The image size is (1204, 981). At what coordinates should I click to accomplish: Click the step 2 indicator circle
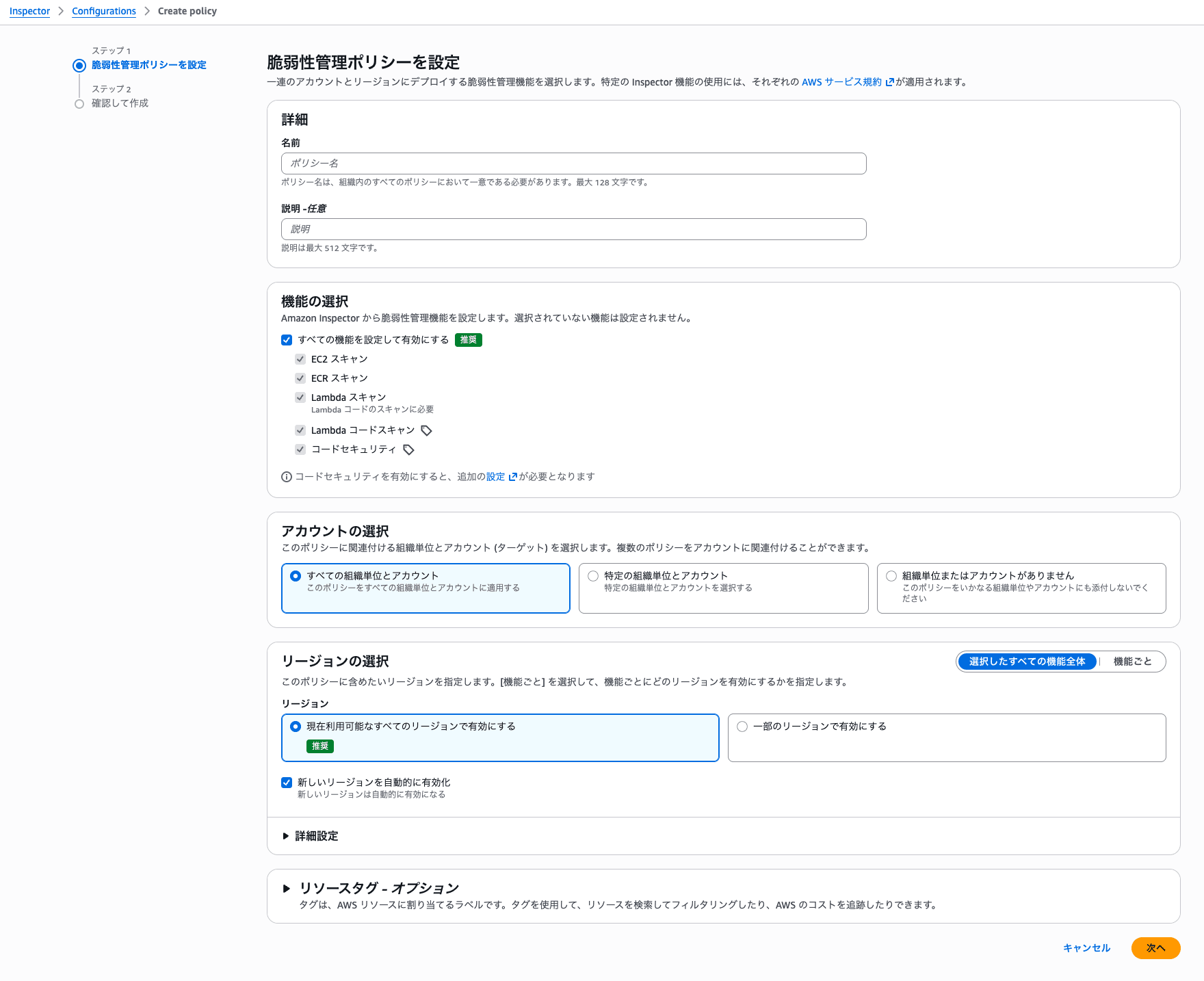click(79, 104)
